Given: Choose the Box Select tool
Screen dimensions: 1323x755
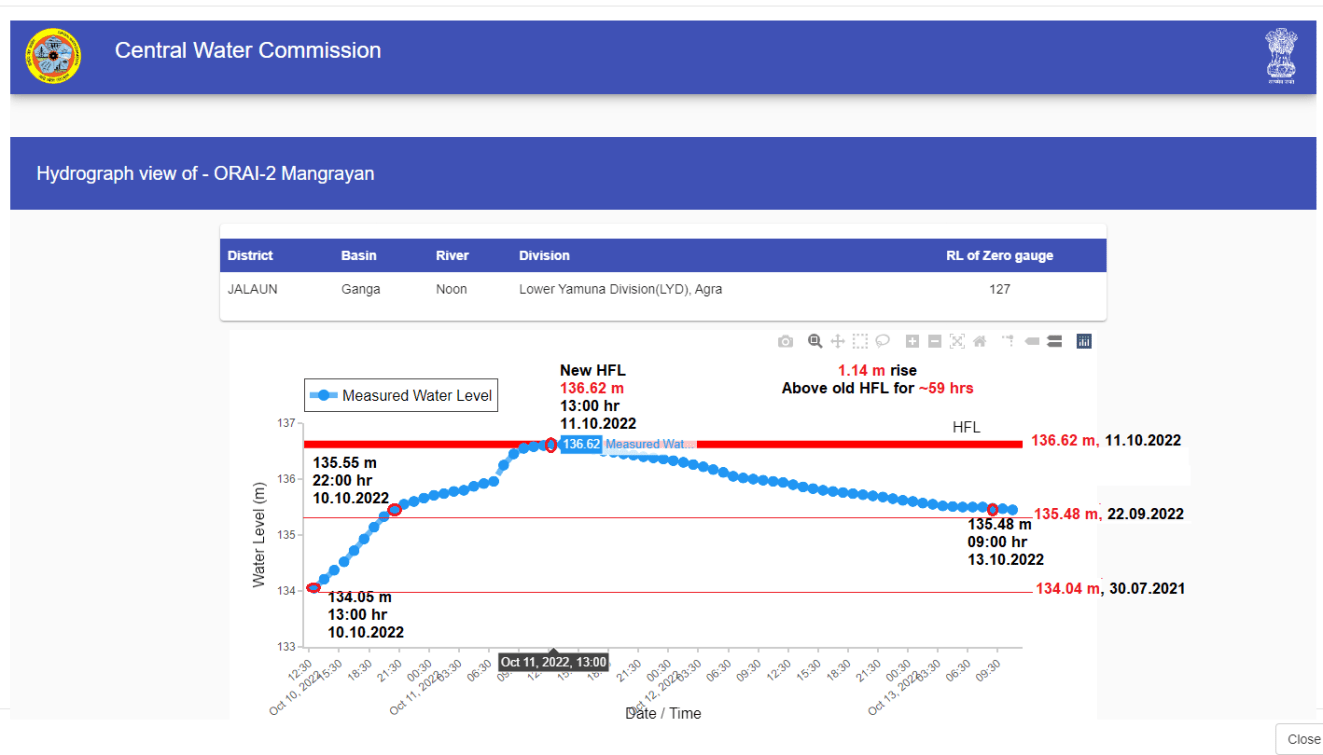Looking at the screenshot, I should (860, 342).
